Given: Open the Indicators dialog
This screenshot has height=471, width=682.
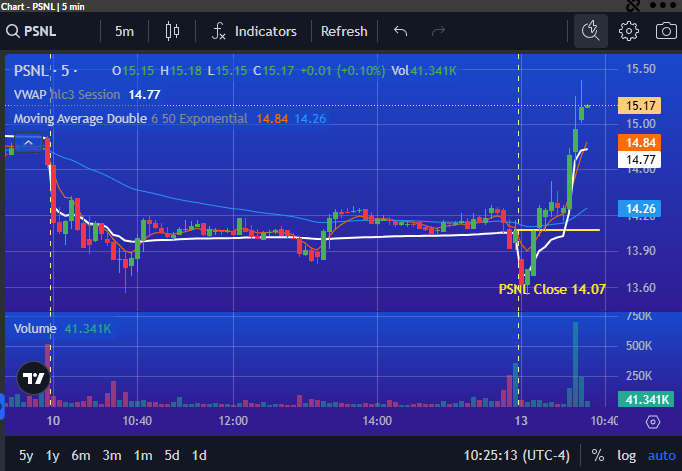Looking at the screenshot, I should point(254,31).
